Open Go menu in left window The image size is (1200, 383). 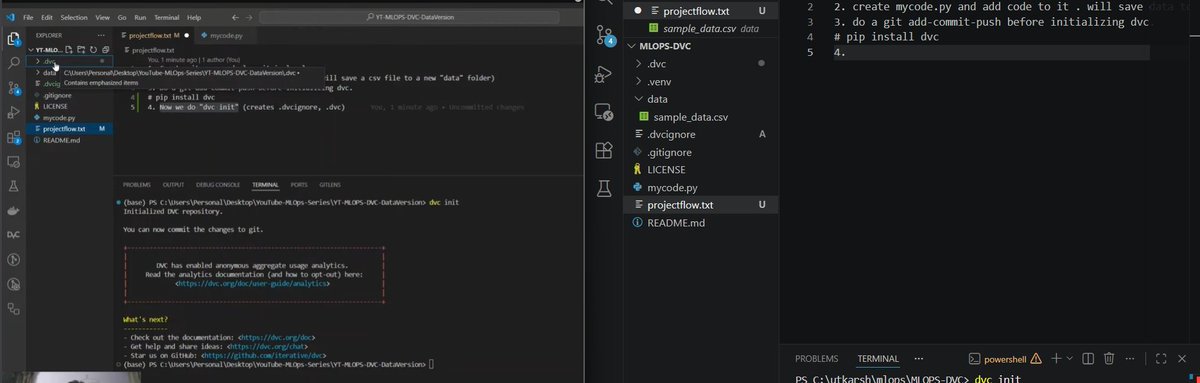123,18
